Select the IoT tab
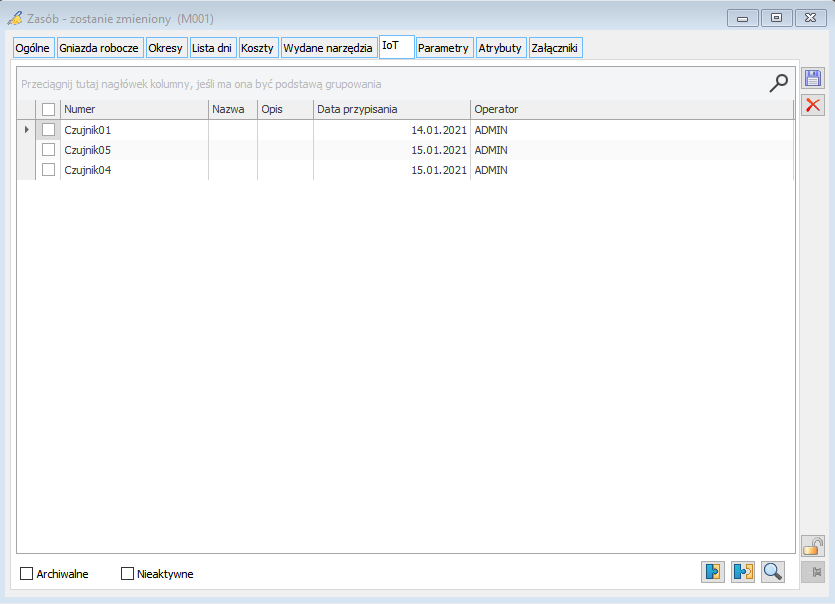The image size is (835, 604). [x=396, y=46]
